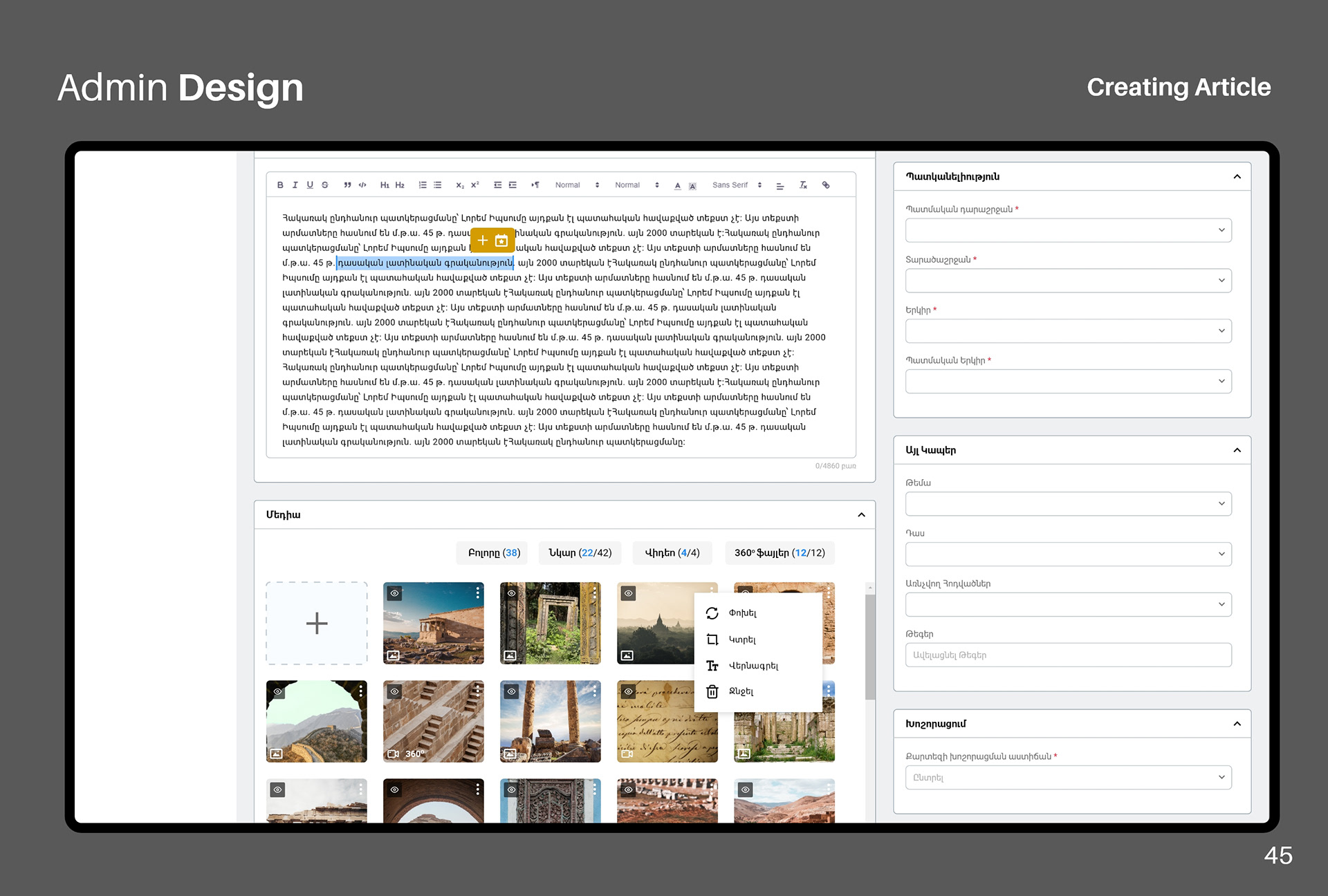The image size is (1328, 896).
Task: Apply superscript formatting
Action: pos(475,185)
